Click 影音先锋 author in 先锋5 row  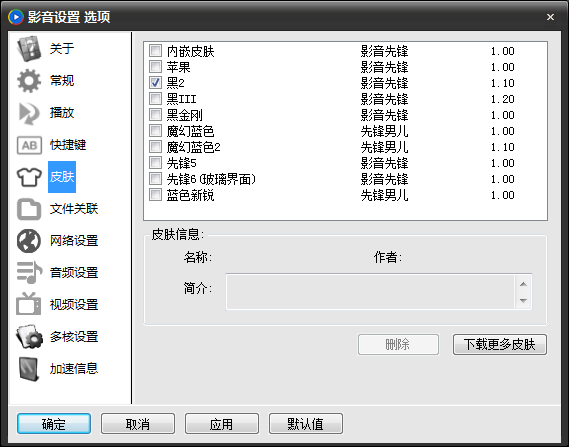[x=385, y=163]
